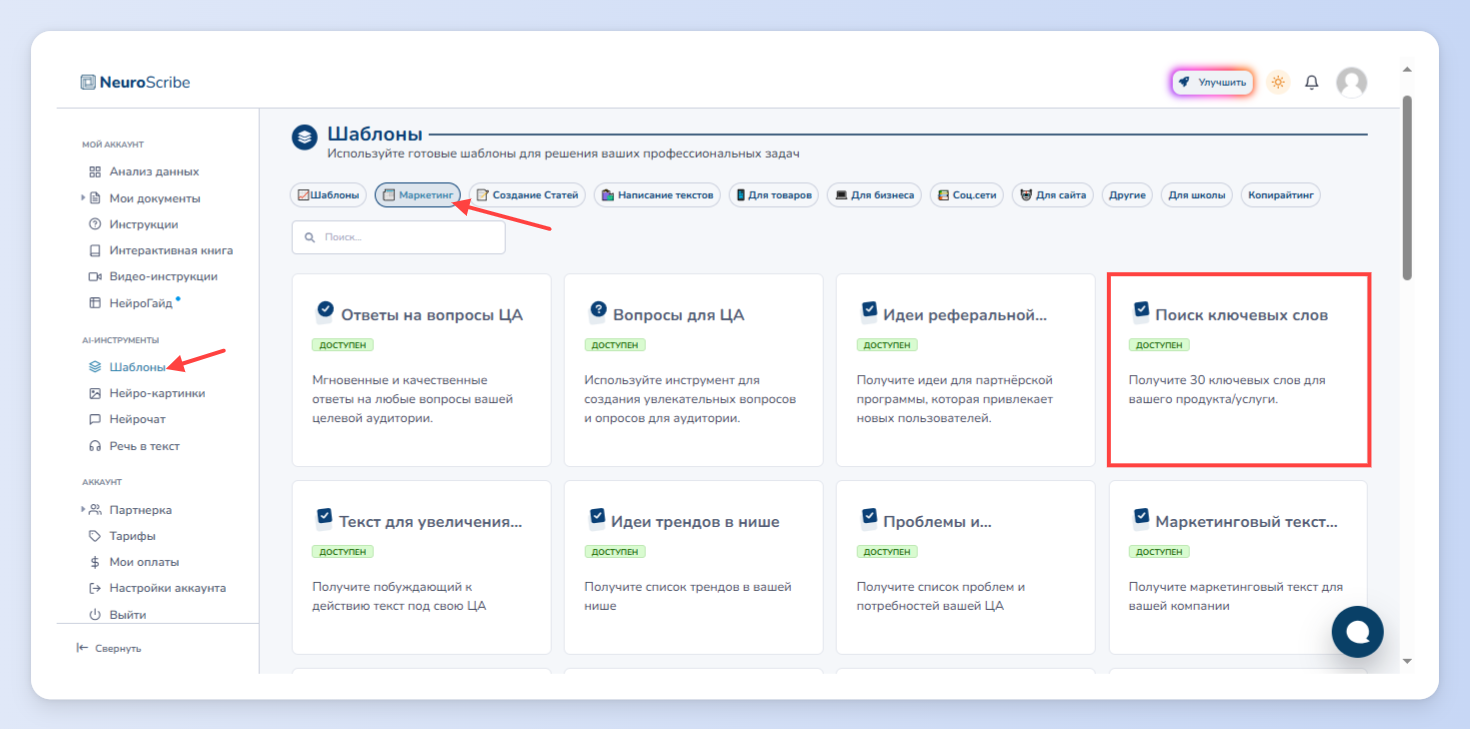
Task: Open Тарифы page
Action: coord(132,536)
